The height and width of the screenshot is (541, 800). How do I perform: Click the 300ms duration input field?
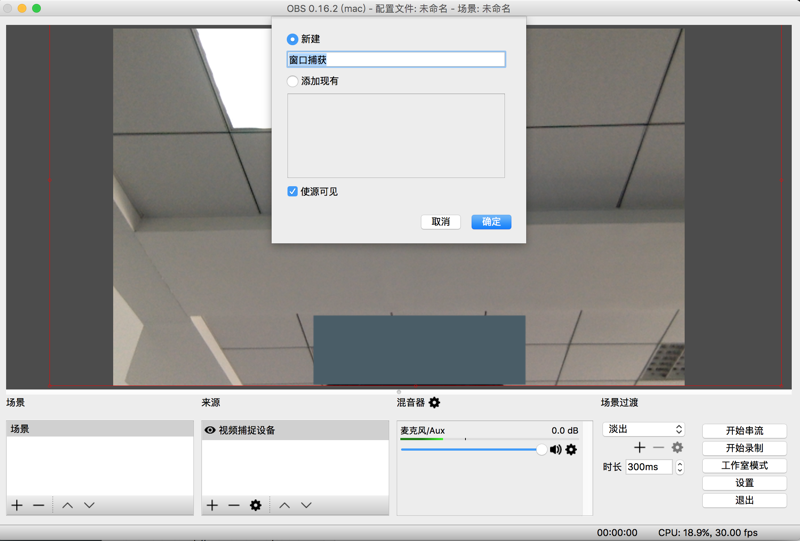(x=649, y=467)
